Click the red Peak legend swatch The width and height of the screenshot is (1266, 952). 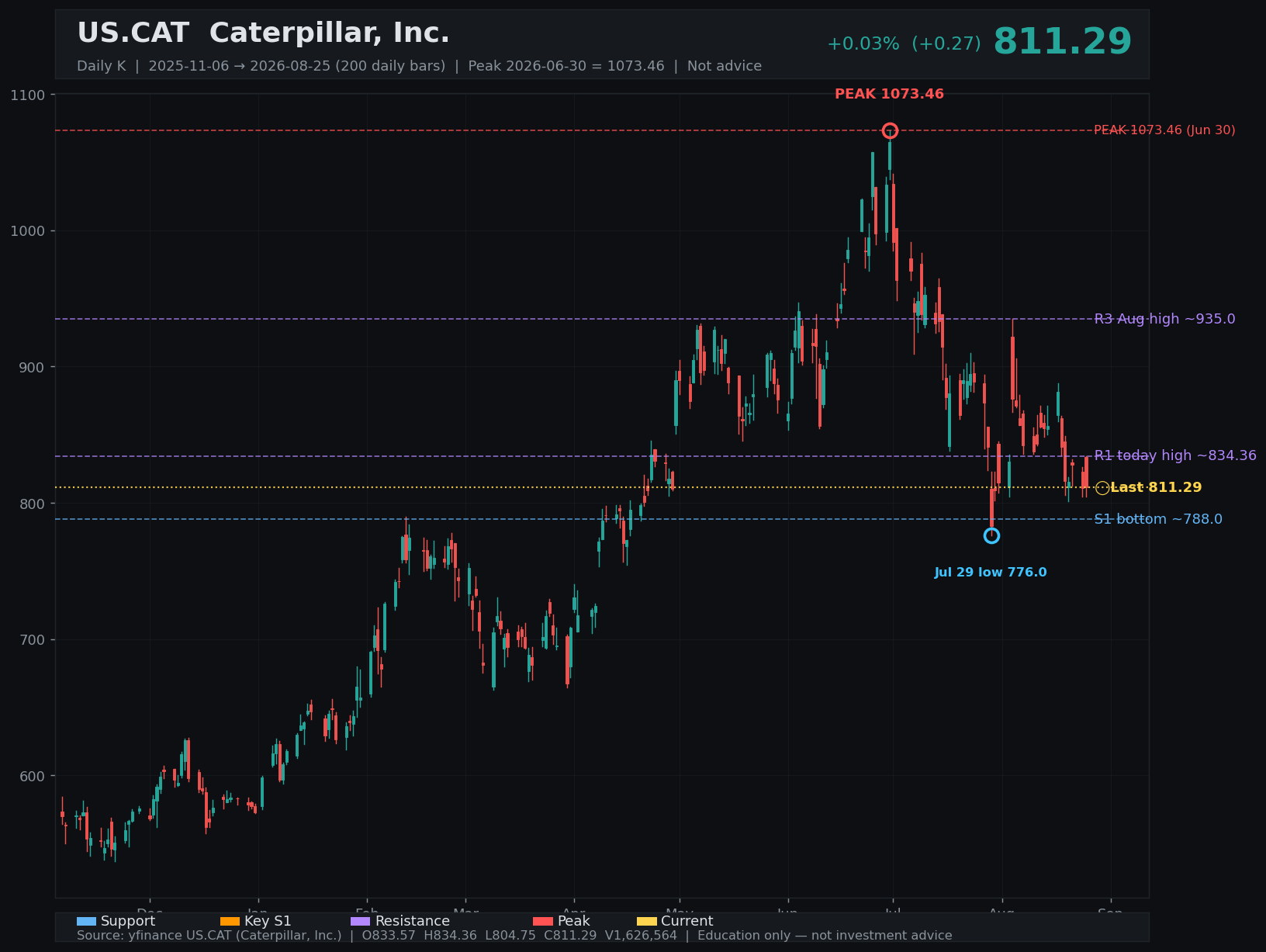pyautogui.click(x=543, y=922)
